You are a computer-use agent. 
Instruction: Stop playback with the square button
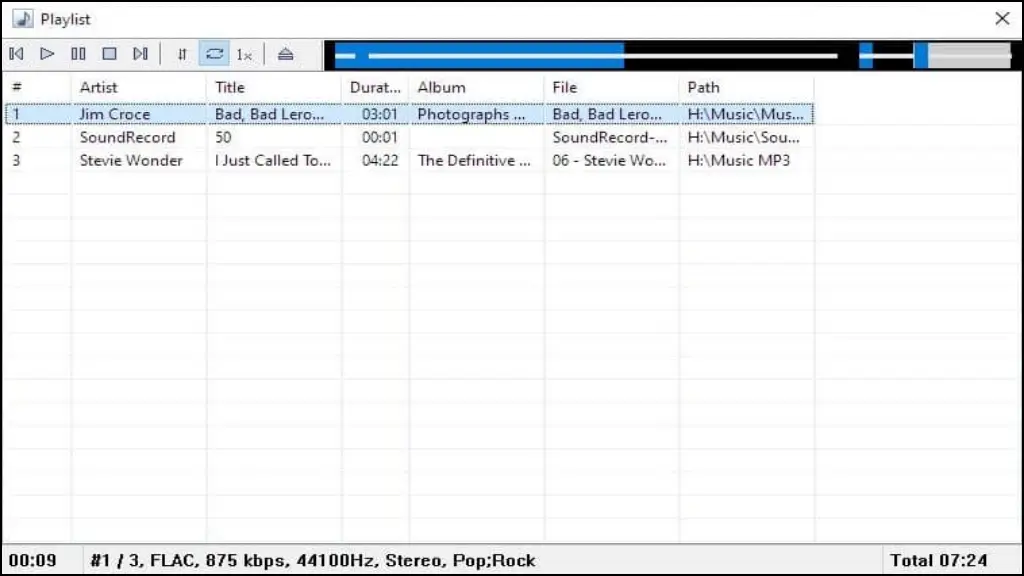click(109, 54)
